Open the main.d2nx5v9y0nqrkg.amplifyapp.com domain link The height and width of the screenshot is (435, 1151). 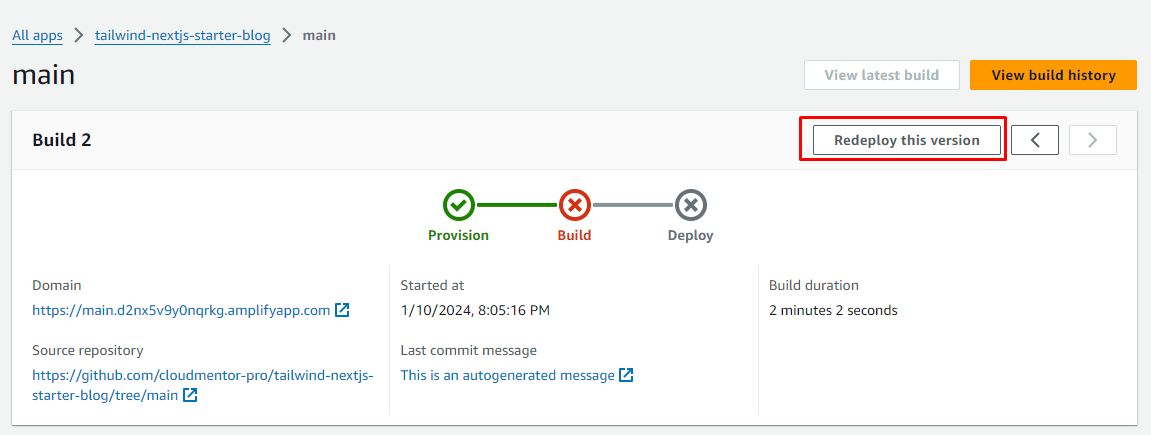click(181, 310)
